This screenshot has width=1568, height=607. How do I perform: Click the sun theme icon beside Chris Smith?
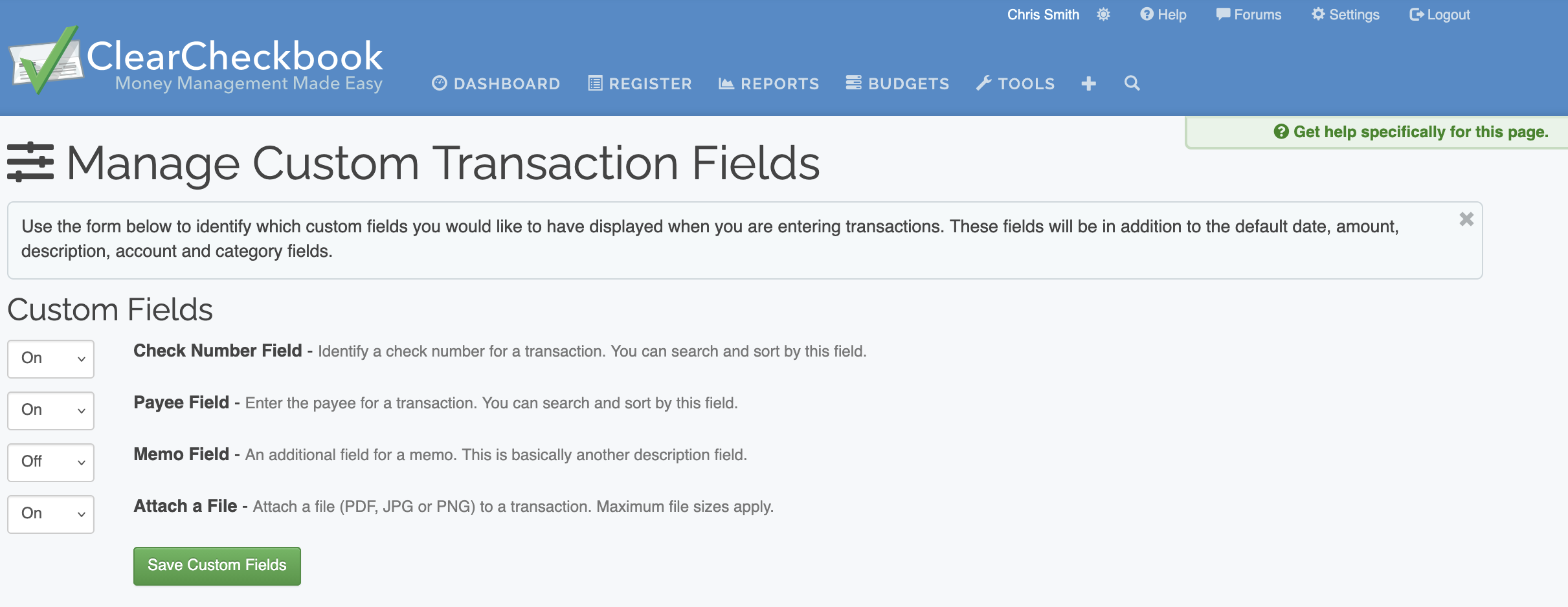1104,14
